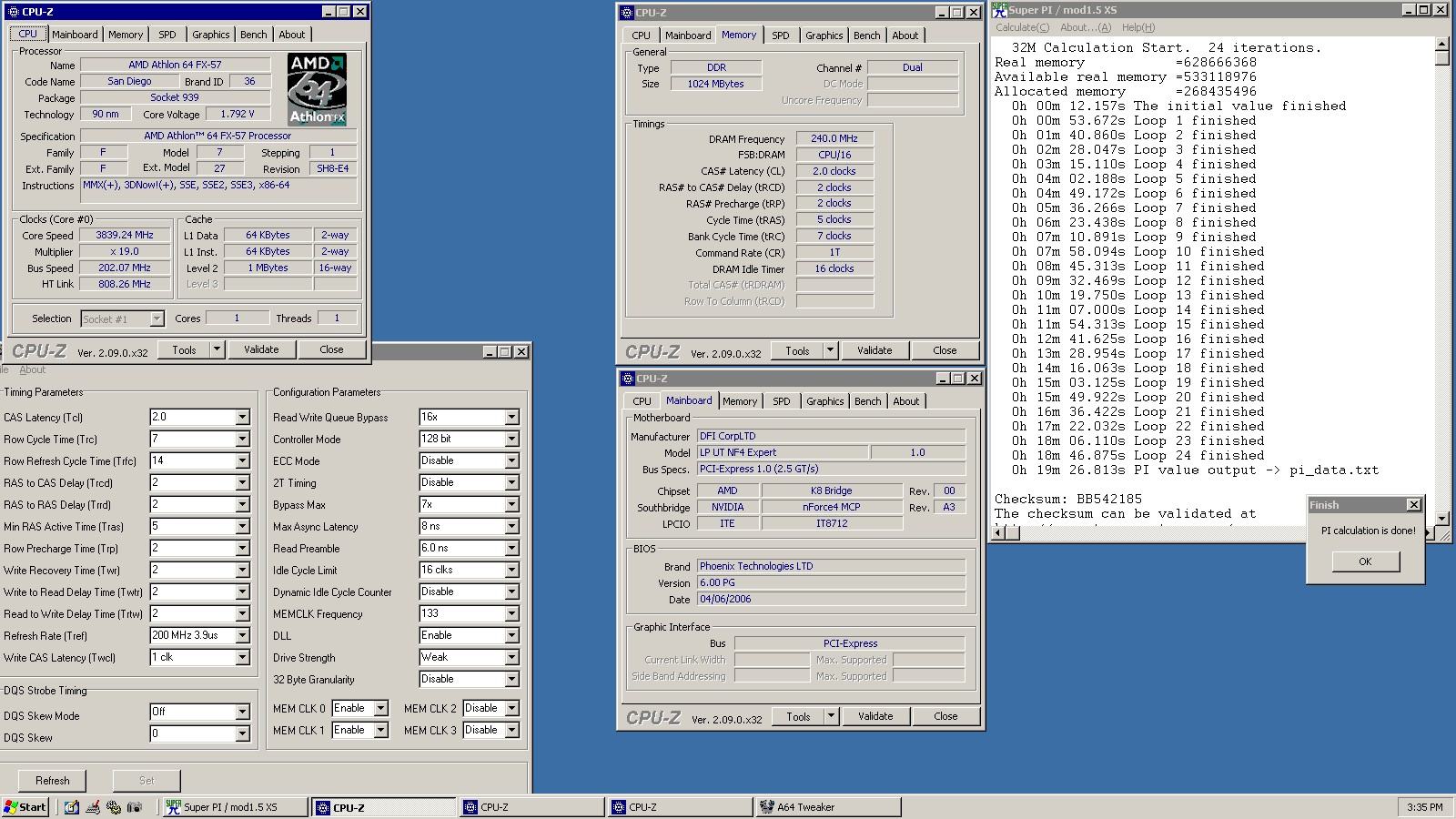
Task: Open the Graphics tab in CPU-Z Memory window
Action: (x=824, y=35)
